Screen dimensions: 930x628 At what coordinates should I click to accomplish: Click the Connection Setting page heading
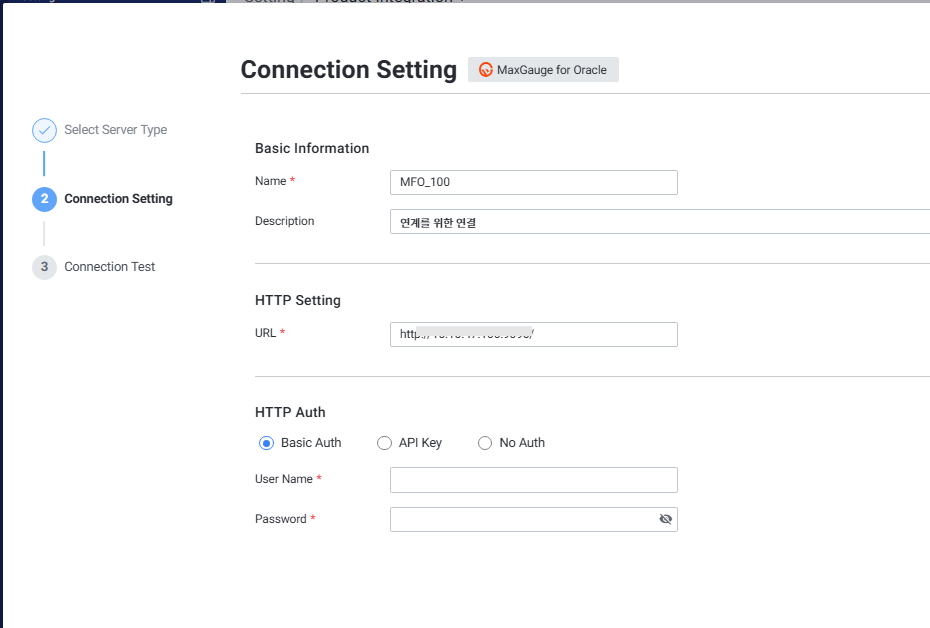point(348,70)
